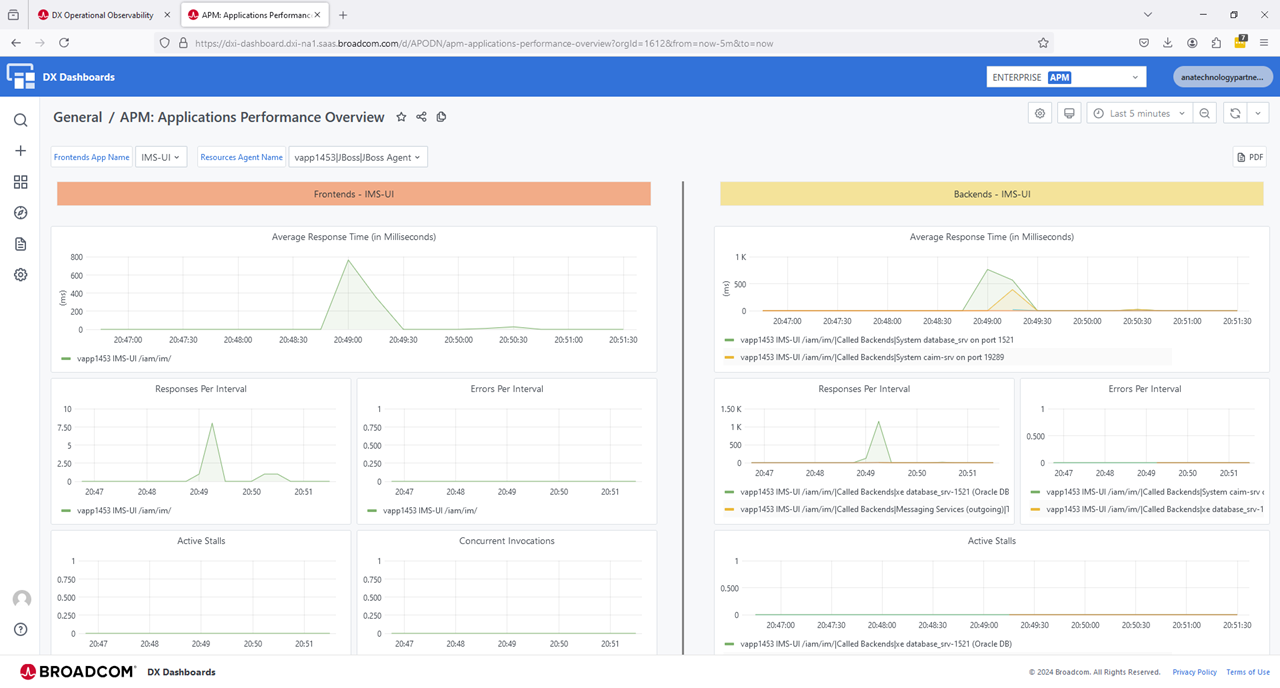Expand the Resources Agent Name dropdown
Image resolution: width=1280 pixels, height=688 pixels.
(x=358, y=157)
